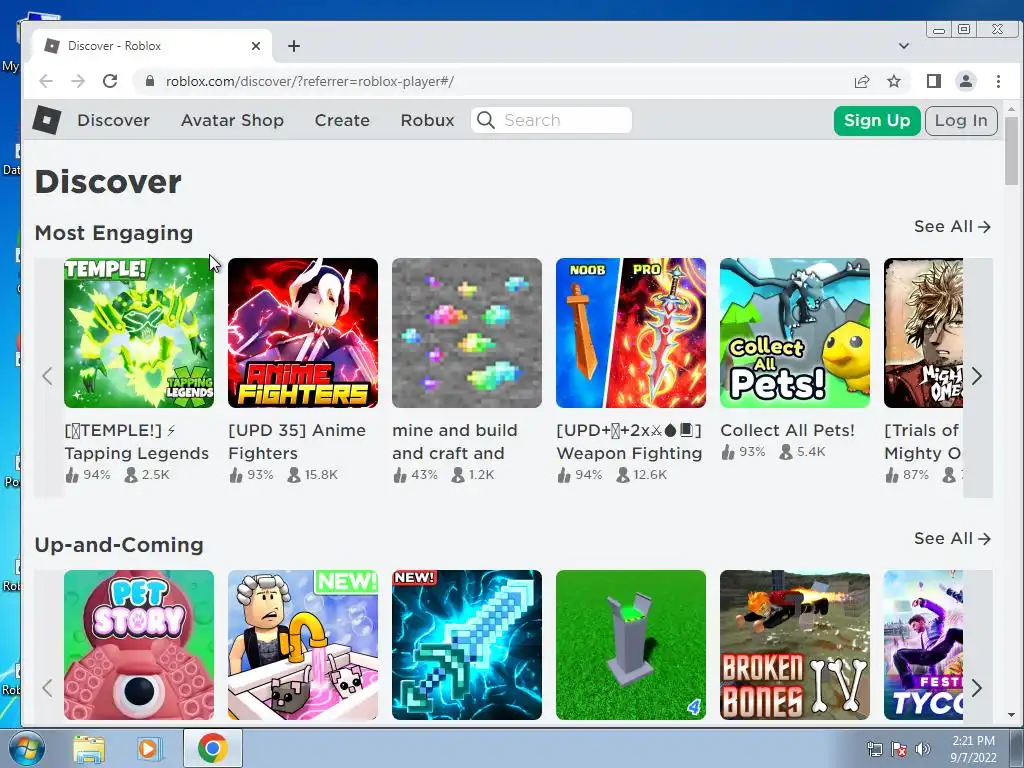Open Weapon Fighting noob/pro thumbnail
The height and width of the screenshot is (768, 1024).
pyautogui.click(x=631, y=333)
